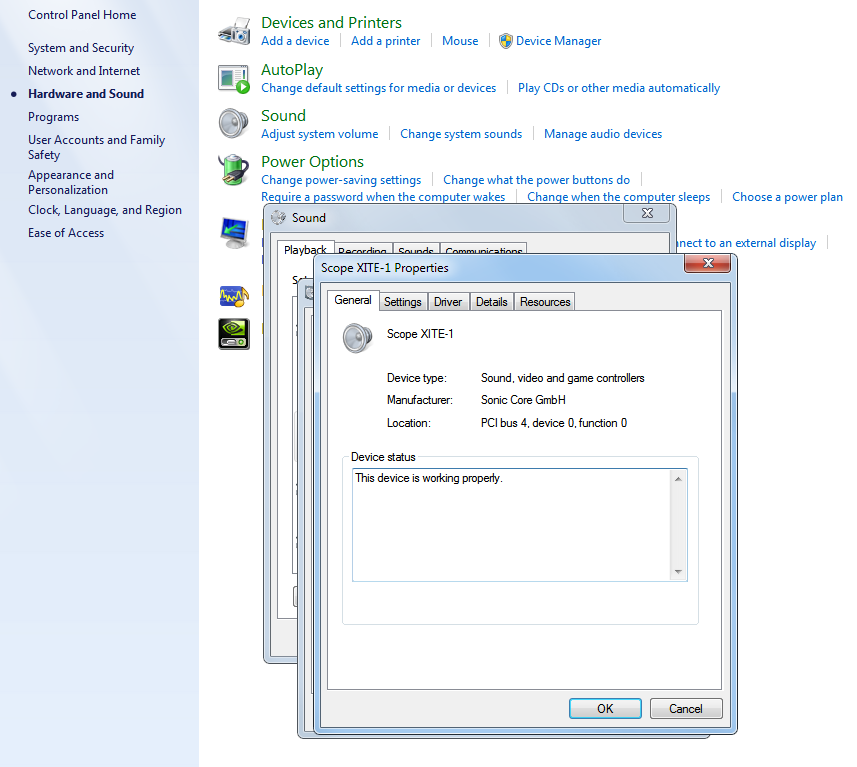Click Change system sounds link
The width and height of the screenshot is (857, 767).
pos(461,134)
